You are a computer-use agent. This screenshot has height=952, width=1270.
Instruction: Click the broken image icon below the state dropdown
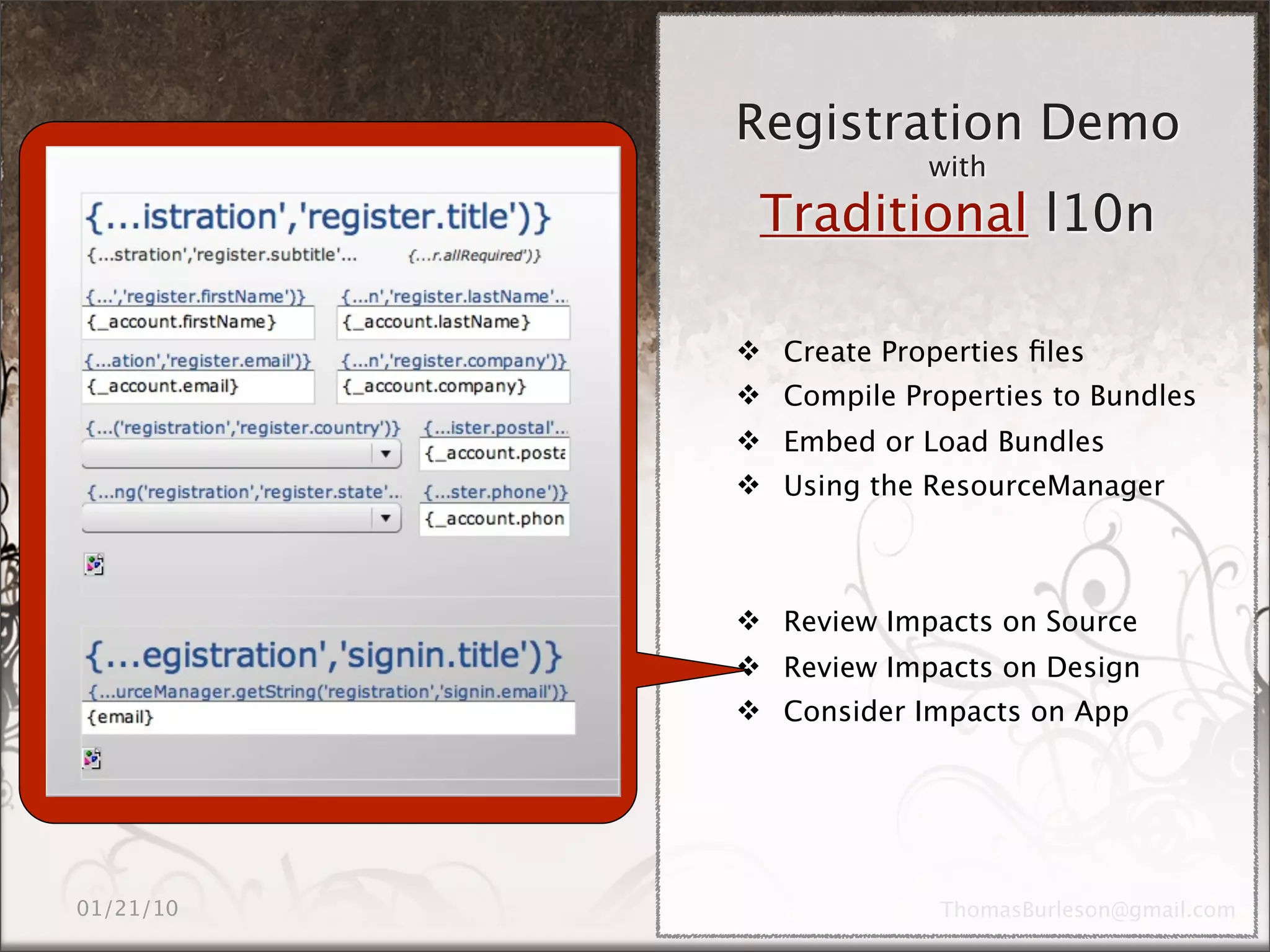click(94, 564)
